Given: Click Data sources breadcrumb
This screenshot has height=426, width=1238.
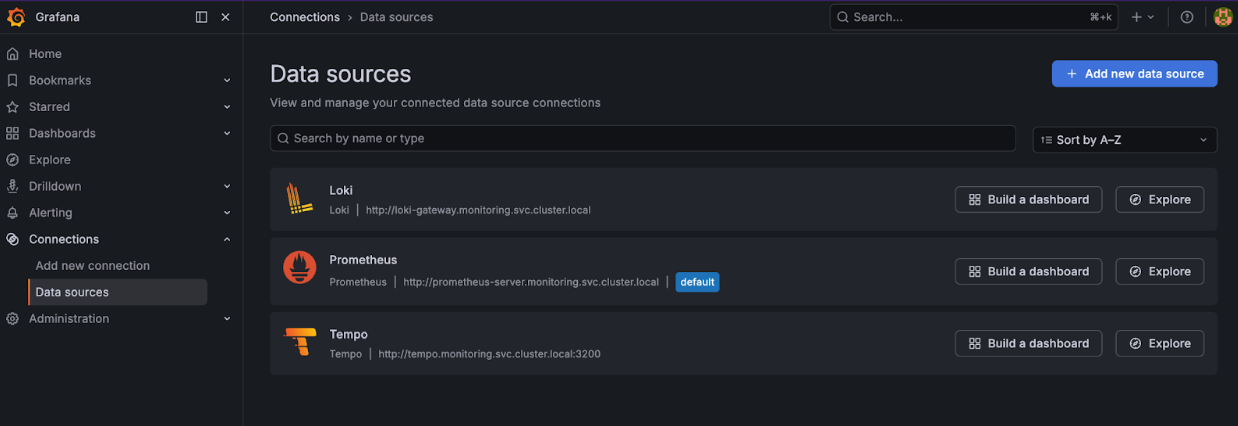Looking at the screenshot, I should [x=396, y=17].
